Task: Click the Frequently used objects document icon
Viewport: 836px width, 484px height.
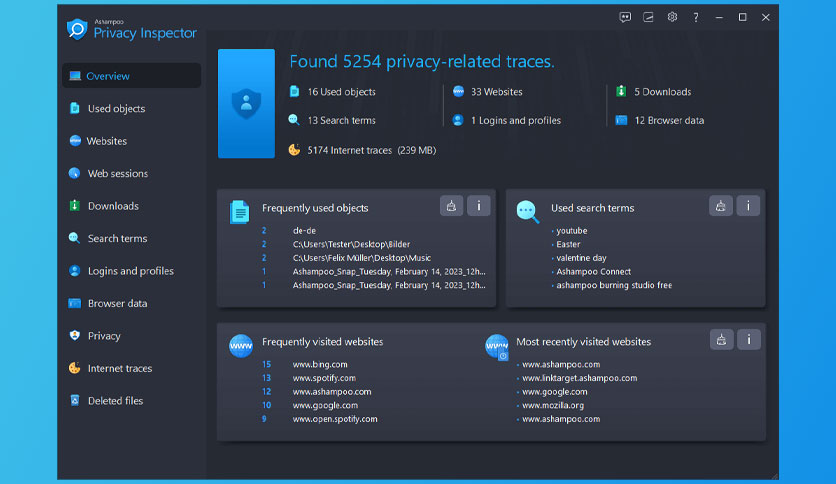Action: (x=239, y=212)
